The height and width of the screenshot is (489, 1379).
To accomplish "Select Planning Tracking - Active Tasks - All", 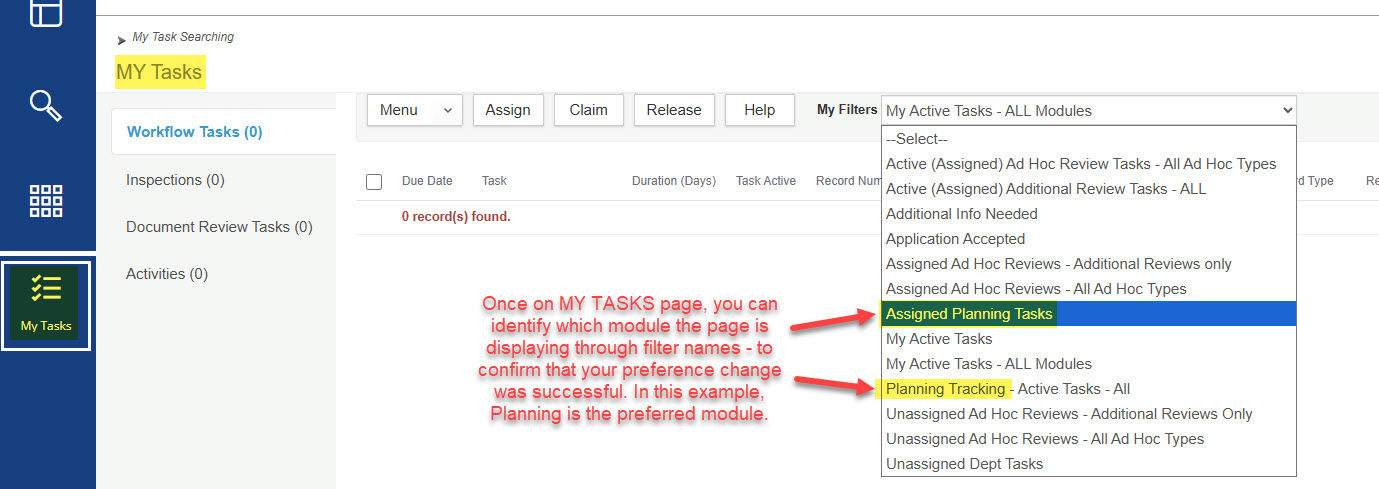I will (x=1007, y=389).
